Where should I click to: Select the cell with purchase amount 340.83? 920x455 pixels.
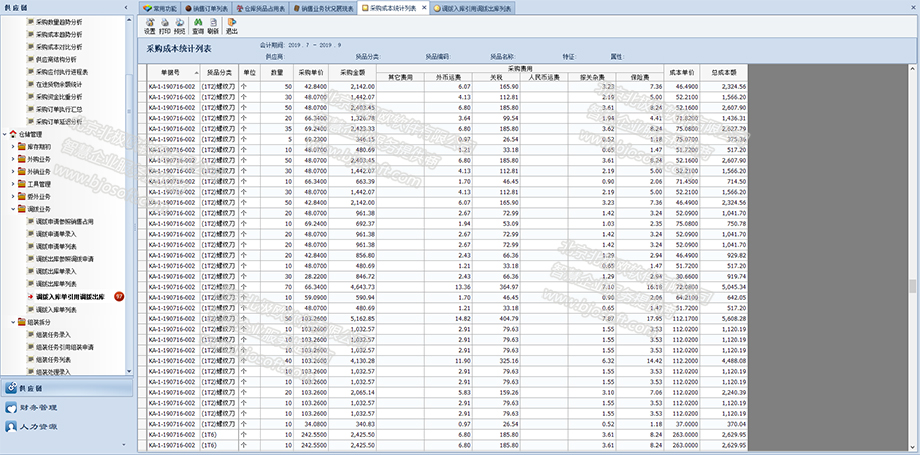(353, 424)
